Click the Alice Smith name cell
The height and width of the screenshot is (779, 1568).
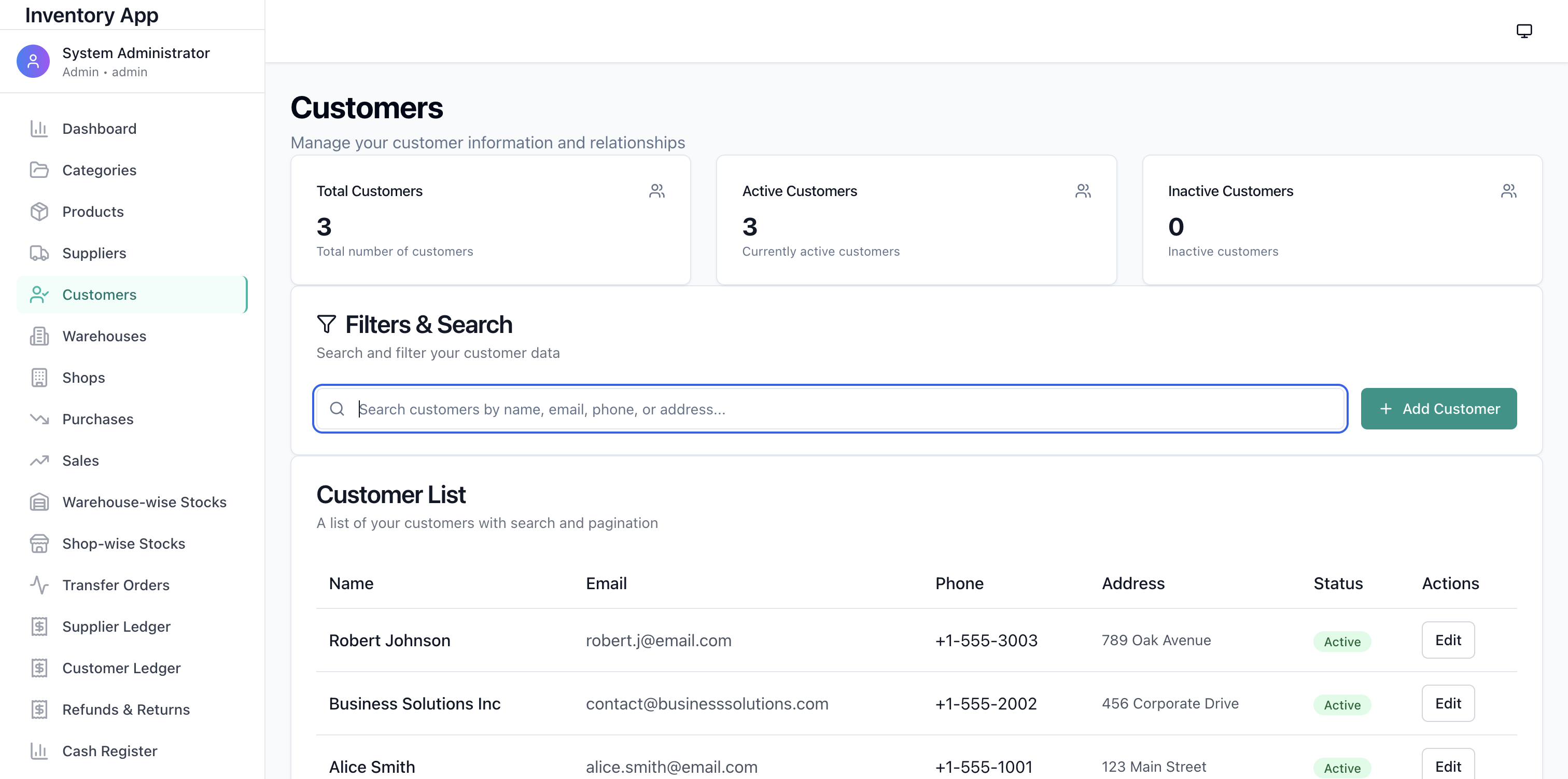[x=372, y=767]
